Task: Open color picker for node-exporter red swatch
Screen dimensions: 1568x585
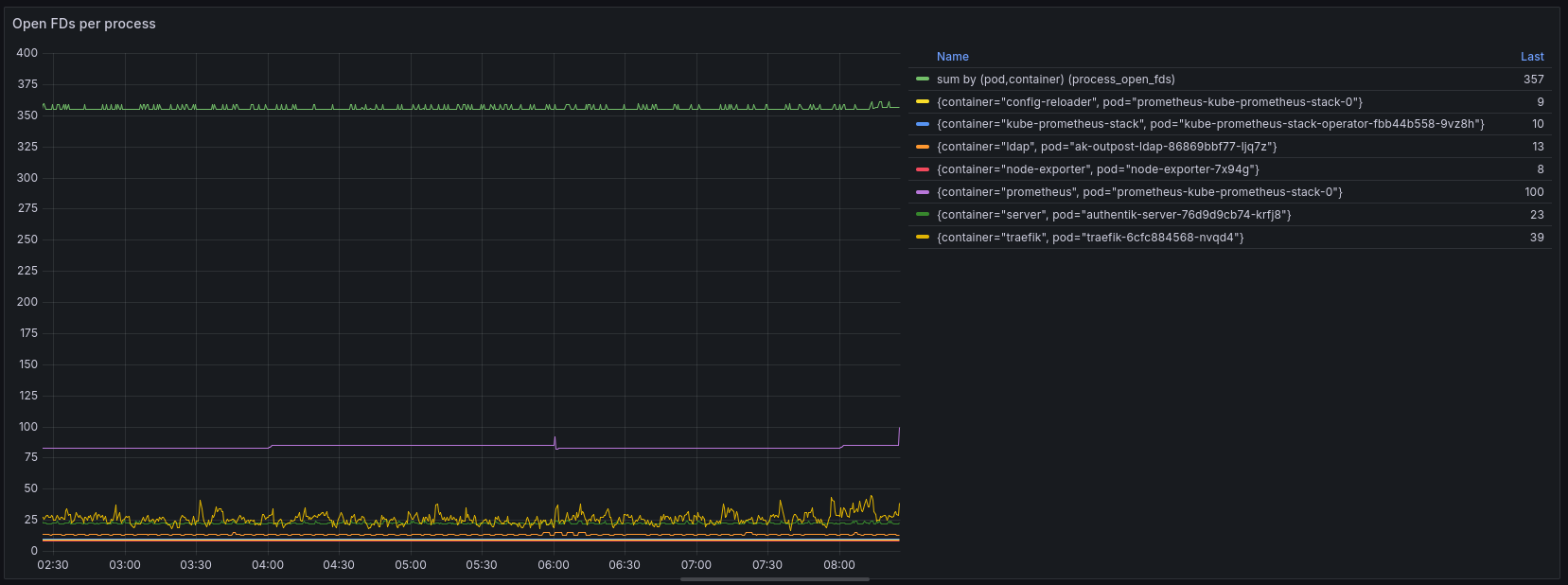Action: click(923, 169)
